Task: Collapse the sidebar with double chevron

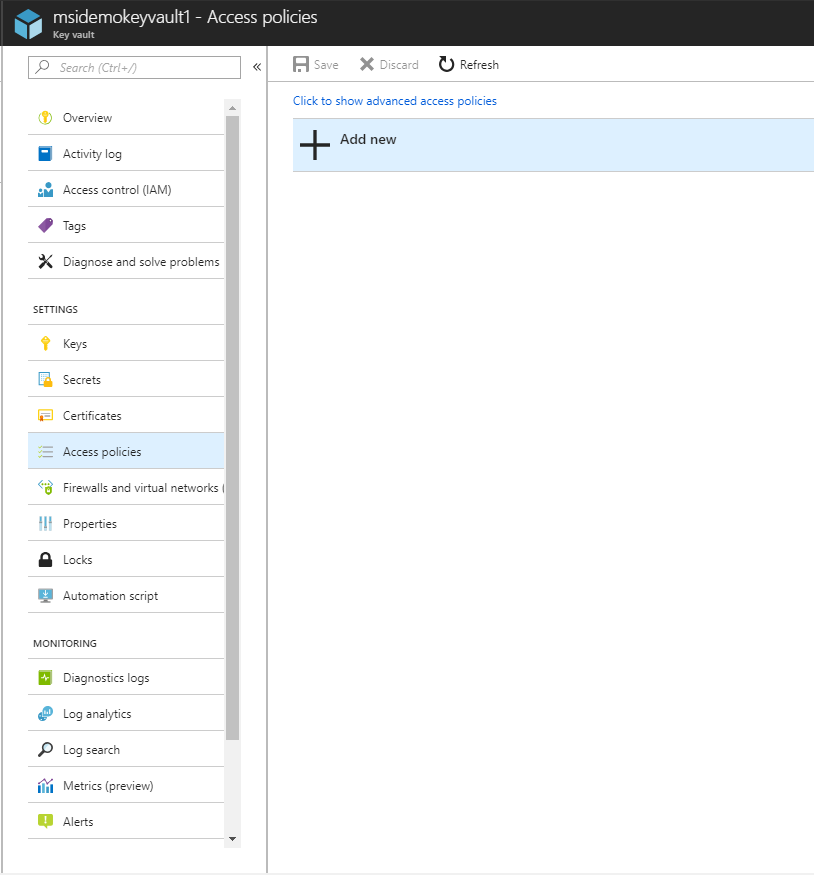Action: pyautogui.click(x=257, y=67)
